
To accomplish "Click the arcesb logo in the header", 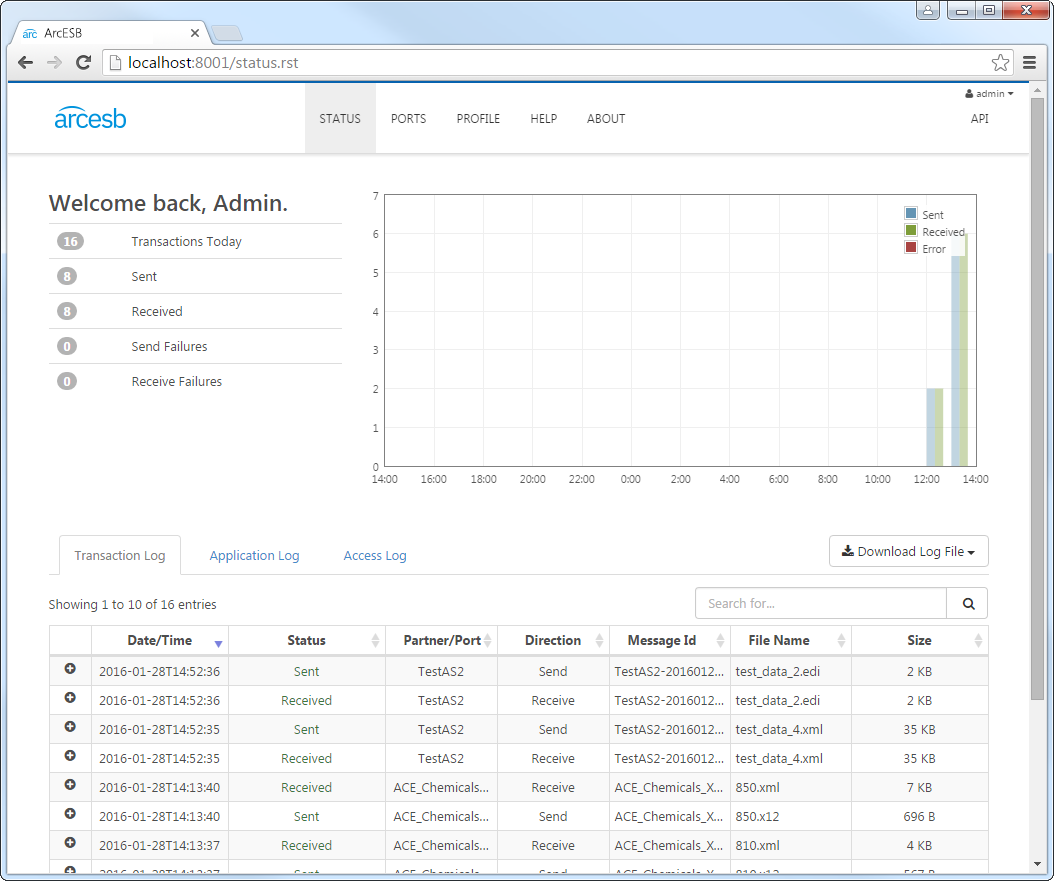I will (90, 117).
